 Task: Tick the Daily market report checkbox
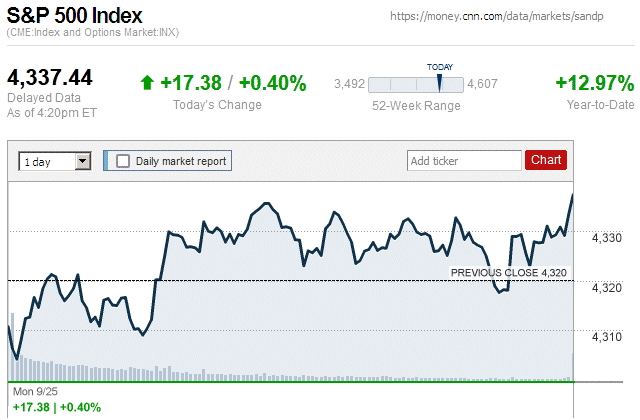click(x=123, y=160)
